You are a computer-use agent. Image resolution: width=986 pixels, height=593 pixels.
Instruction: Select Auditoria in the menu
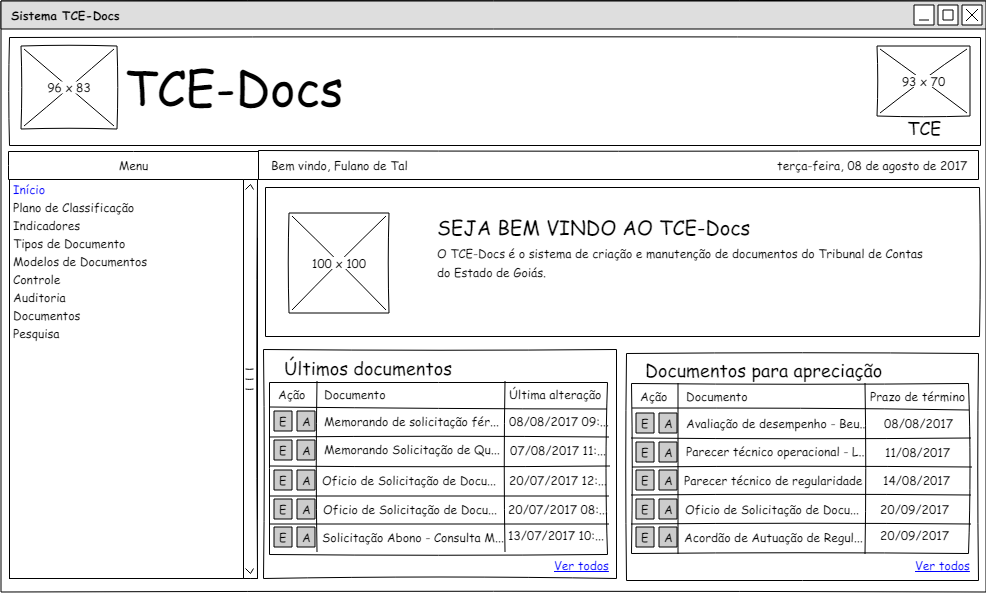click(39, 298)
